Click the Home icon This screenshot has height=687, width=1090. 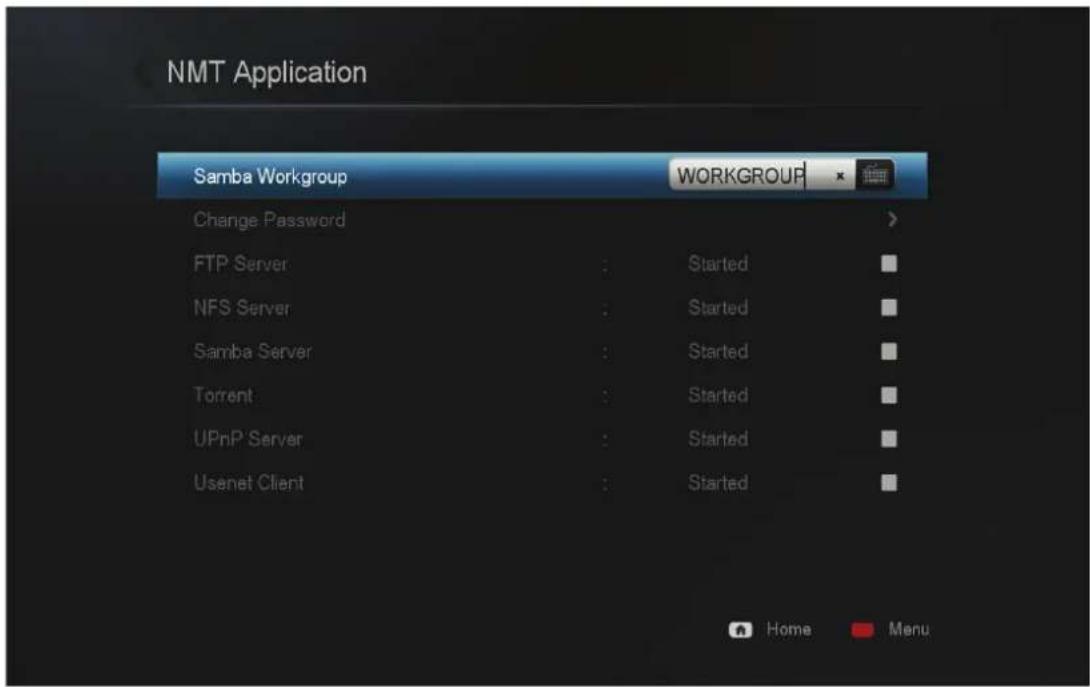tap(740, 630)
